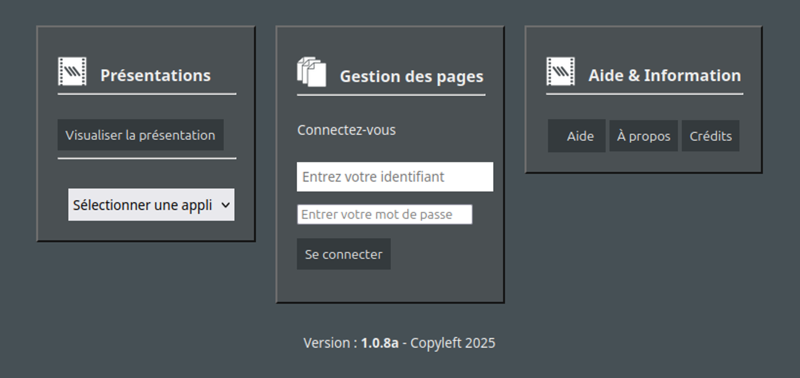The width and height of the screenshot is (800, 378).
Task: Open the À propos section
Action: coord(643,136)
